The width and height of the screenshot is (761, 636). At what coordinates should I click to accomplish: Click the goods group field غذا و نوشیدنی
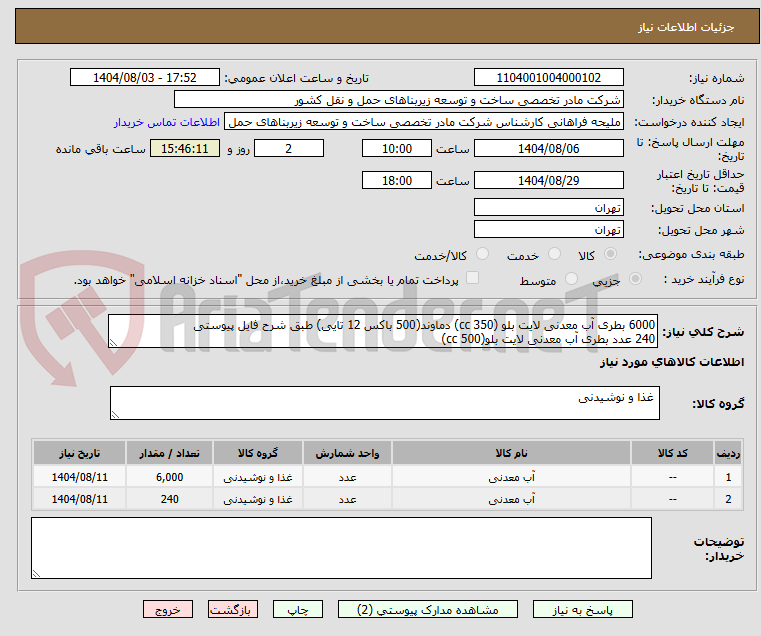(x=384, y=403)
